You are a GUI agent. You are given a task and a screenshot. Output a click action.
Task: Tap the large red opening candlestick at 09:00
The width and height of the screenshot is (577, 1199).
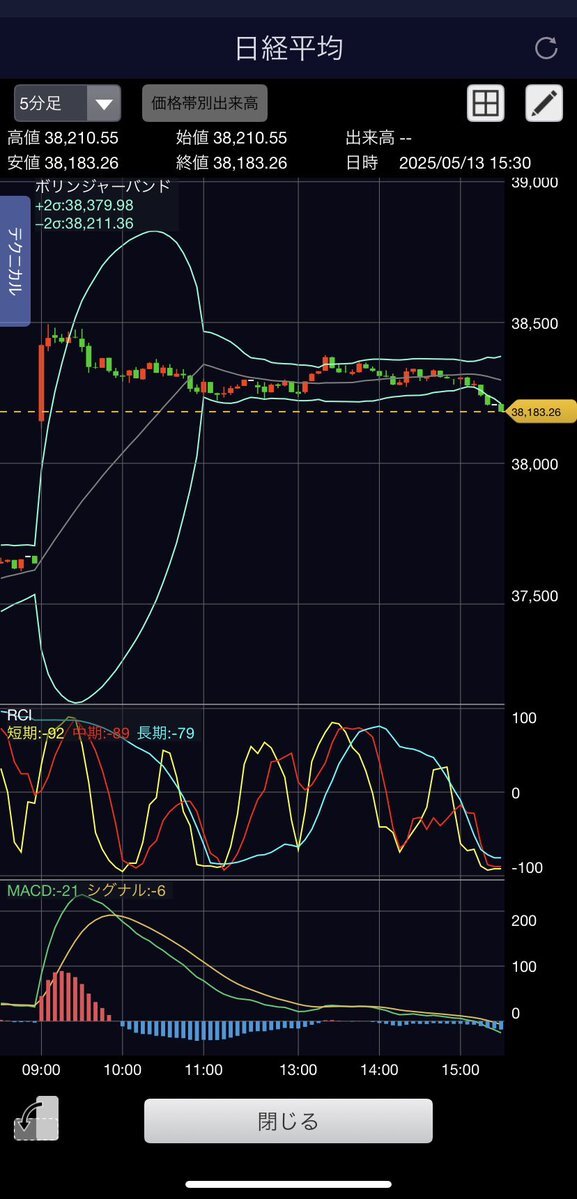click(x=41, y=382)
